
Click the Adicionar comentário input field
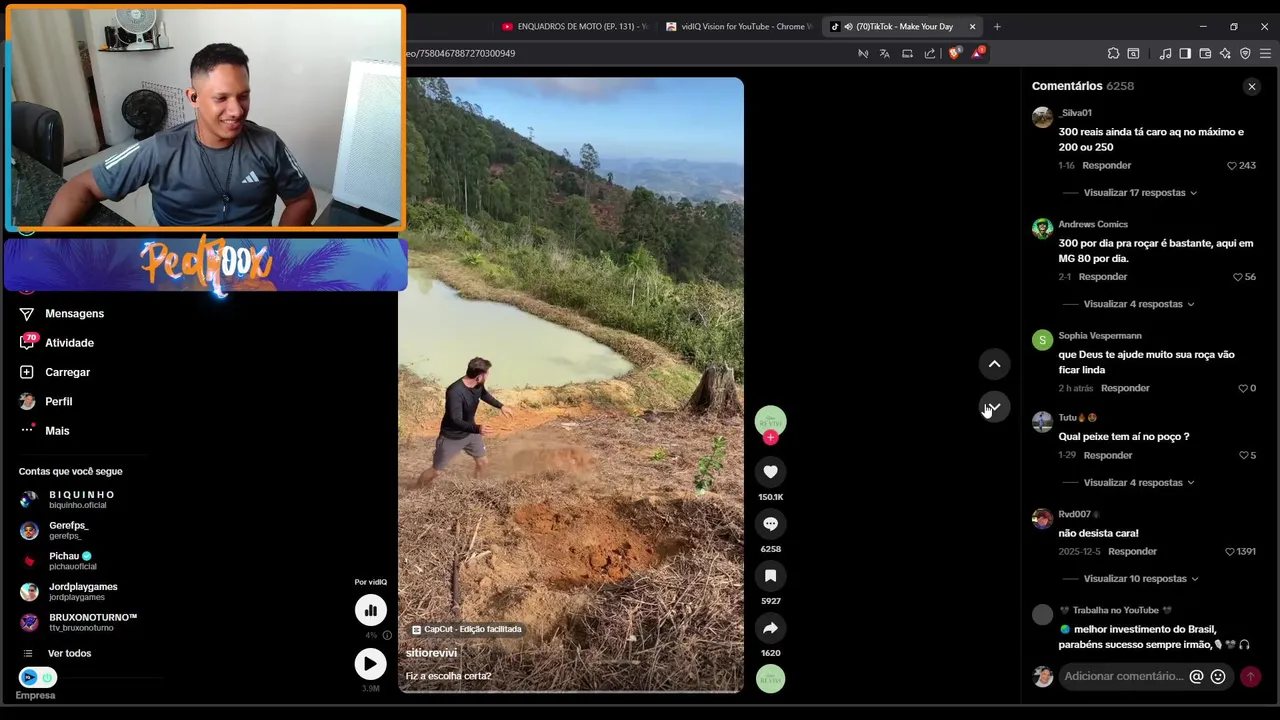pyautogui.click(x=1123, y=677)
